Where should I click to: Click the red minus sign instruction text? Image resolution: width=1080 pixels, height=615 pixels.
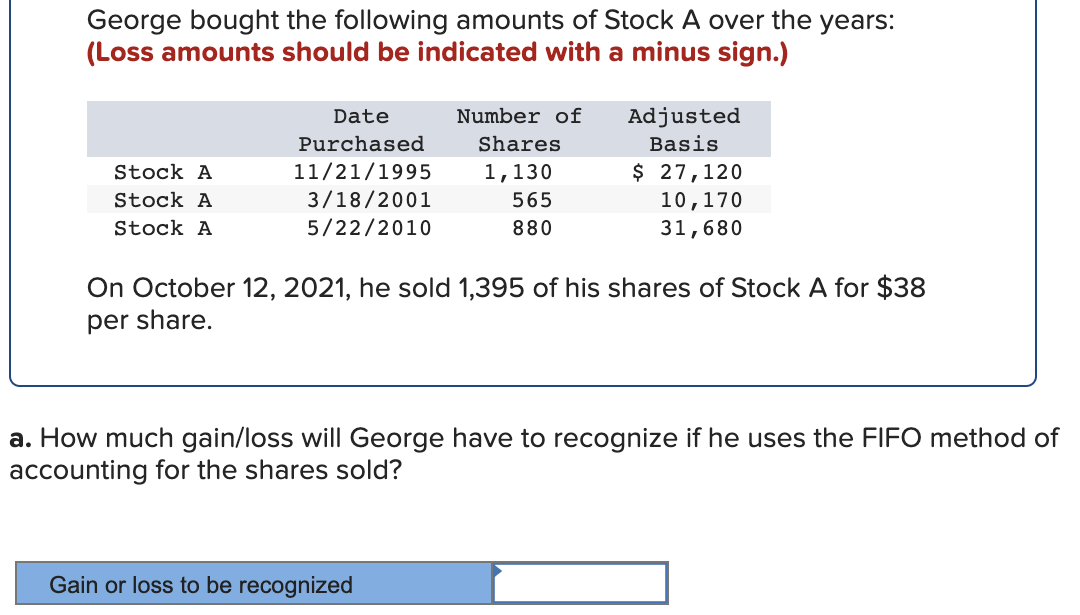(x=437, y=52)
